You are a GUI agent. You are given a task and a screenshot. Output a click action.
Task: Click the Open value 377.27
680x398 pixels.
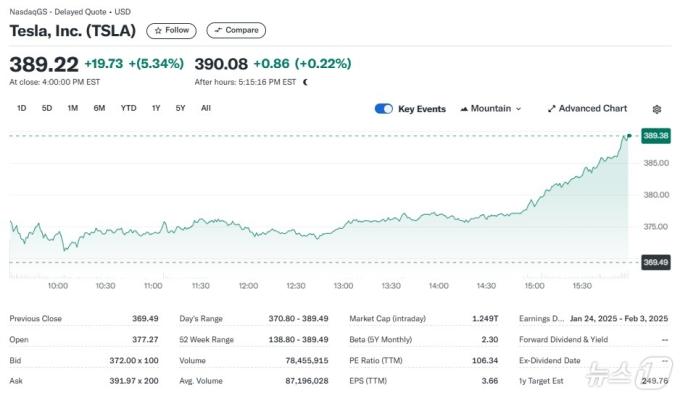click(x=145, y=339)
